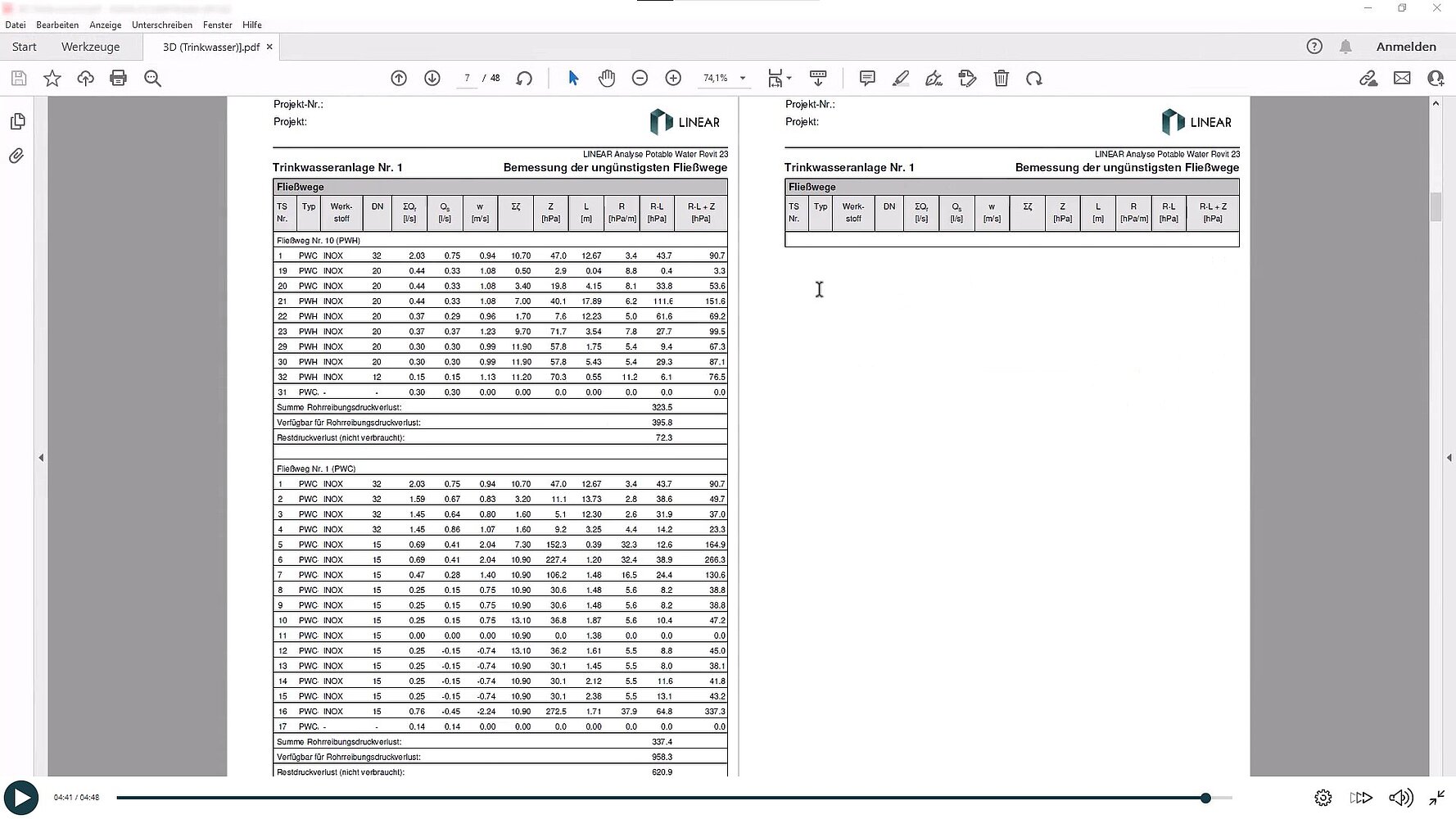Screen dimensions: 1456x819
Task: Open video settings gear
Action: pos(1323,798)
